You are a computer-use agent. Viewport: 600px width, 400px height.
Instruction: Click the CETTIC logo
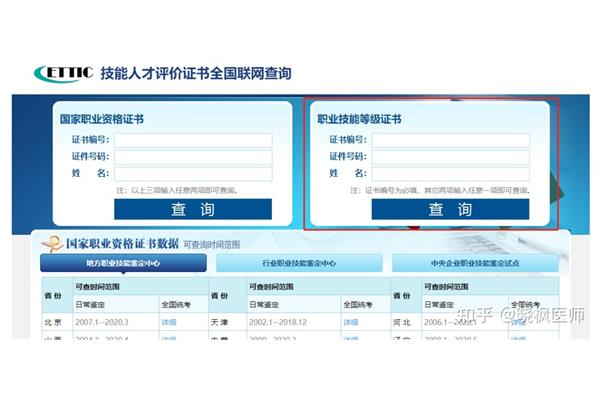pos(64,73)
